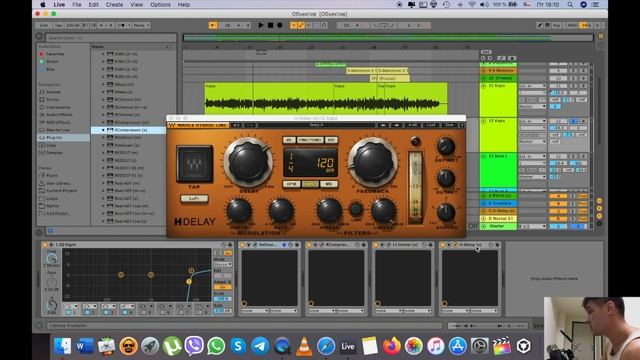
Task: Click the Waves Hybrid Line logo
Action: pyautogui.click(x=198, y=125)
